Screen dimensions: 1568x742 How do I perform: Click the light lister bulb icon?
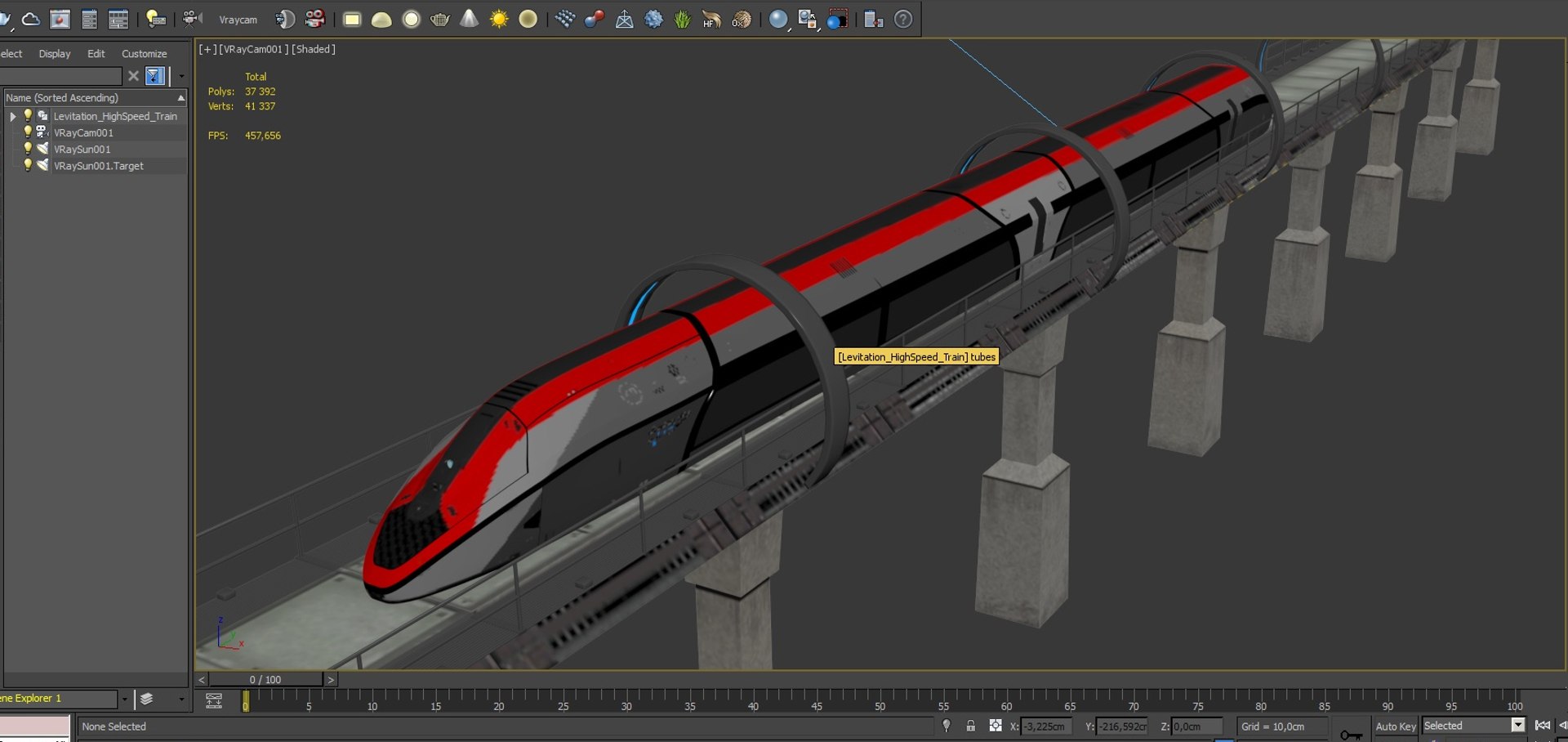coord(155,19)
